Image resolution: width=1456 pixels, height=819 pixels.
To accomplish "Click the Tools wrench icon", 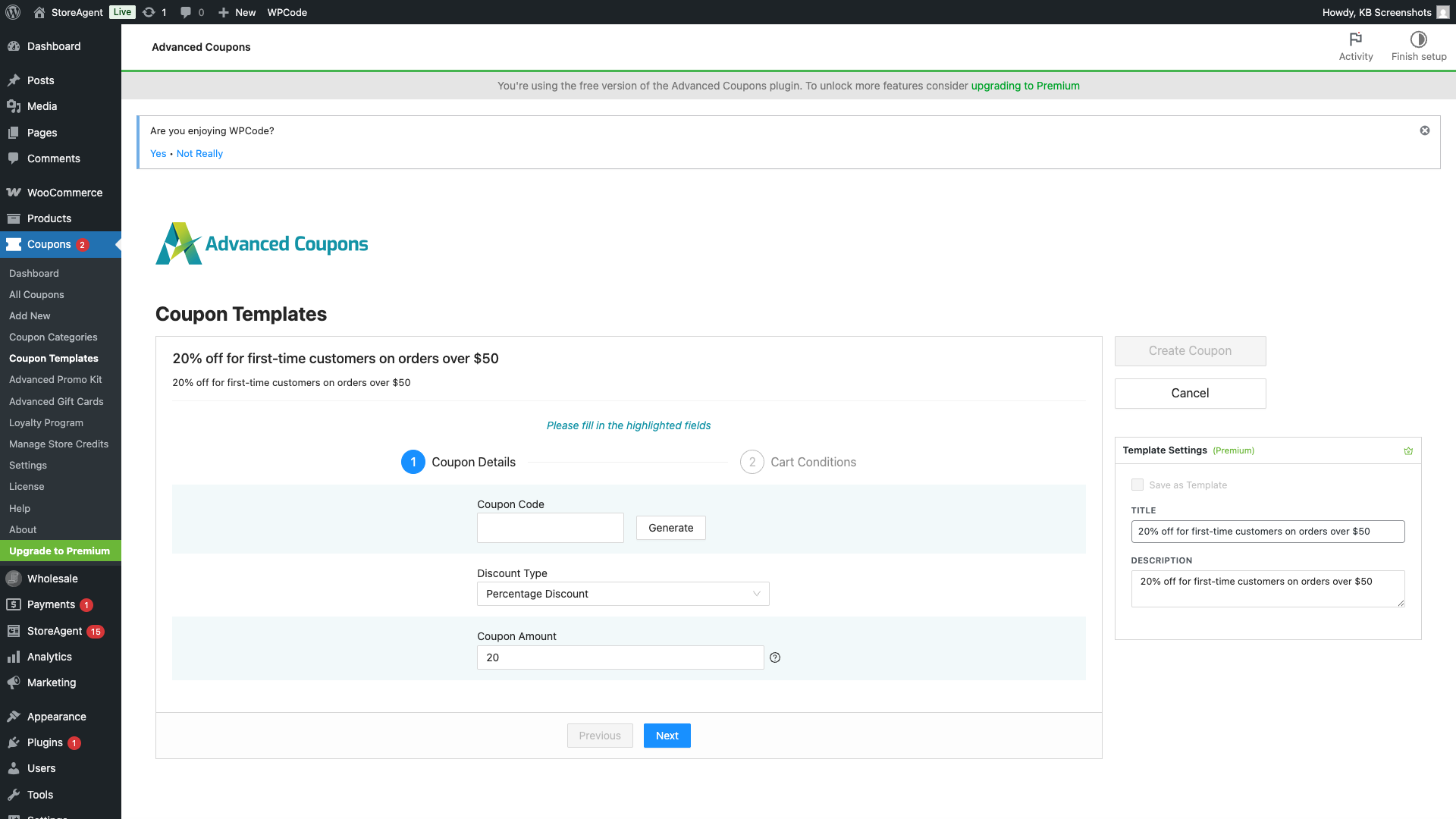I will coord(14,795).
